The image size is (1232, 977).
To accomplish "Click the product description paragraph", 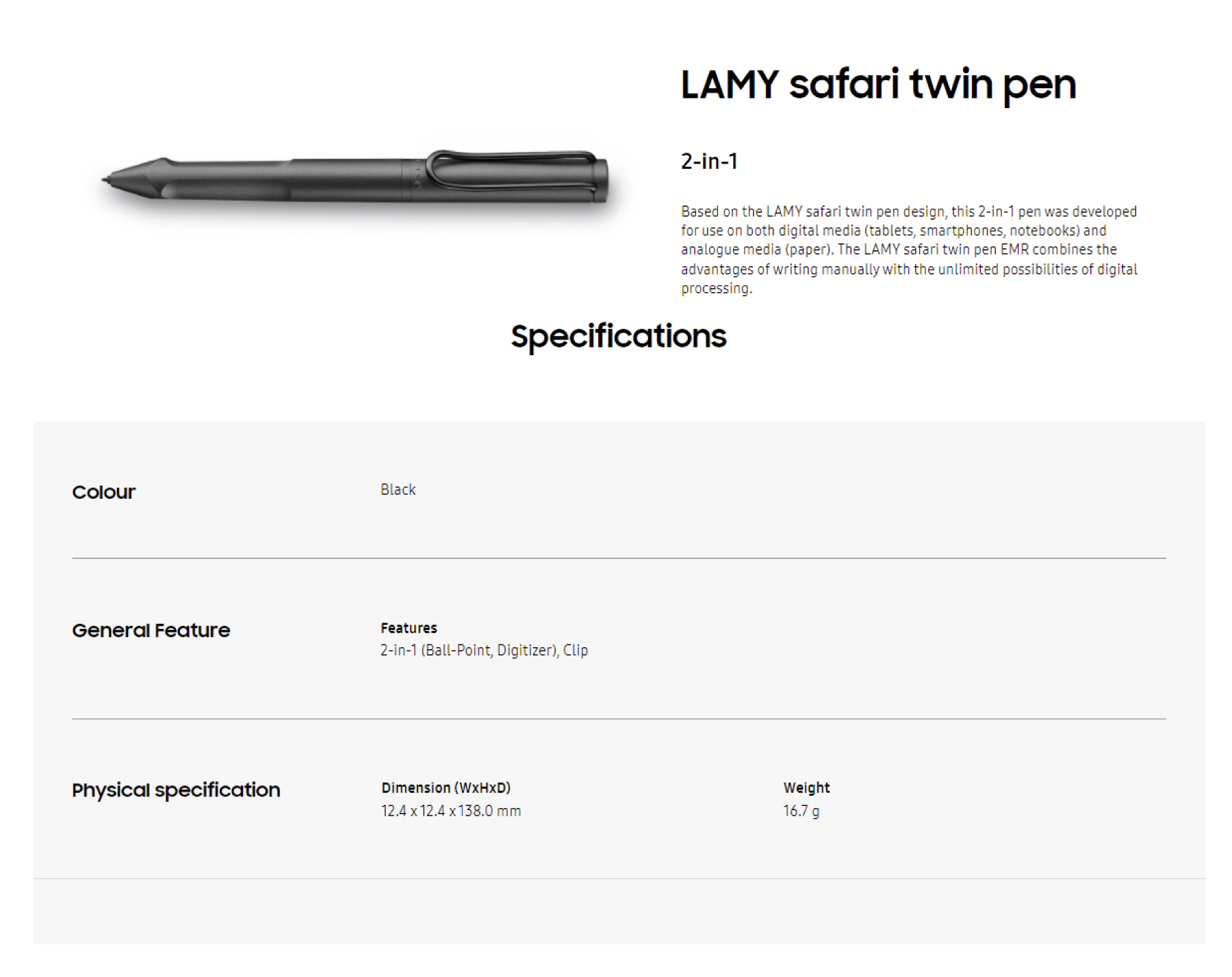I will click(x=908, y=250).
